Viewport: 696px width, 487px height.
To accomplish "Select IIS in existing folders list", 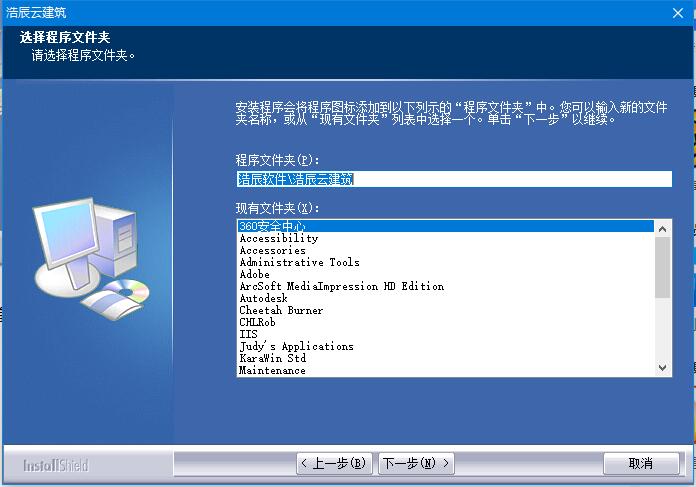I will pos(248,334).
